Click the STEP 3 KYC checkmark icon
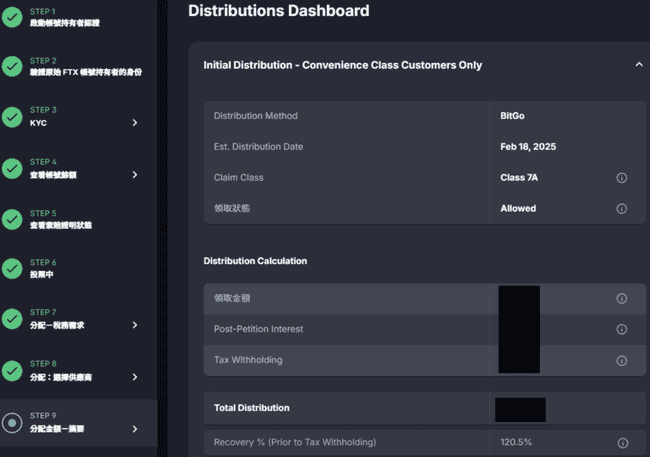 [x=12, y=117]
